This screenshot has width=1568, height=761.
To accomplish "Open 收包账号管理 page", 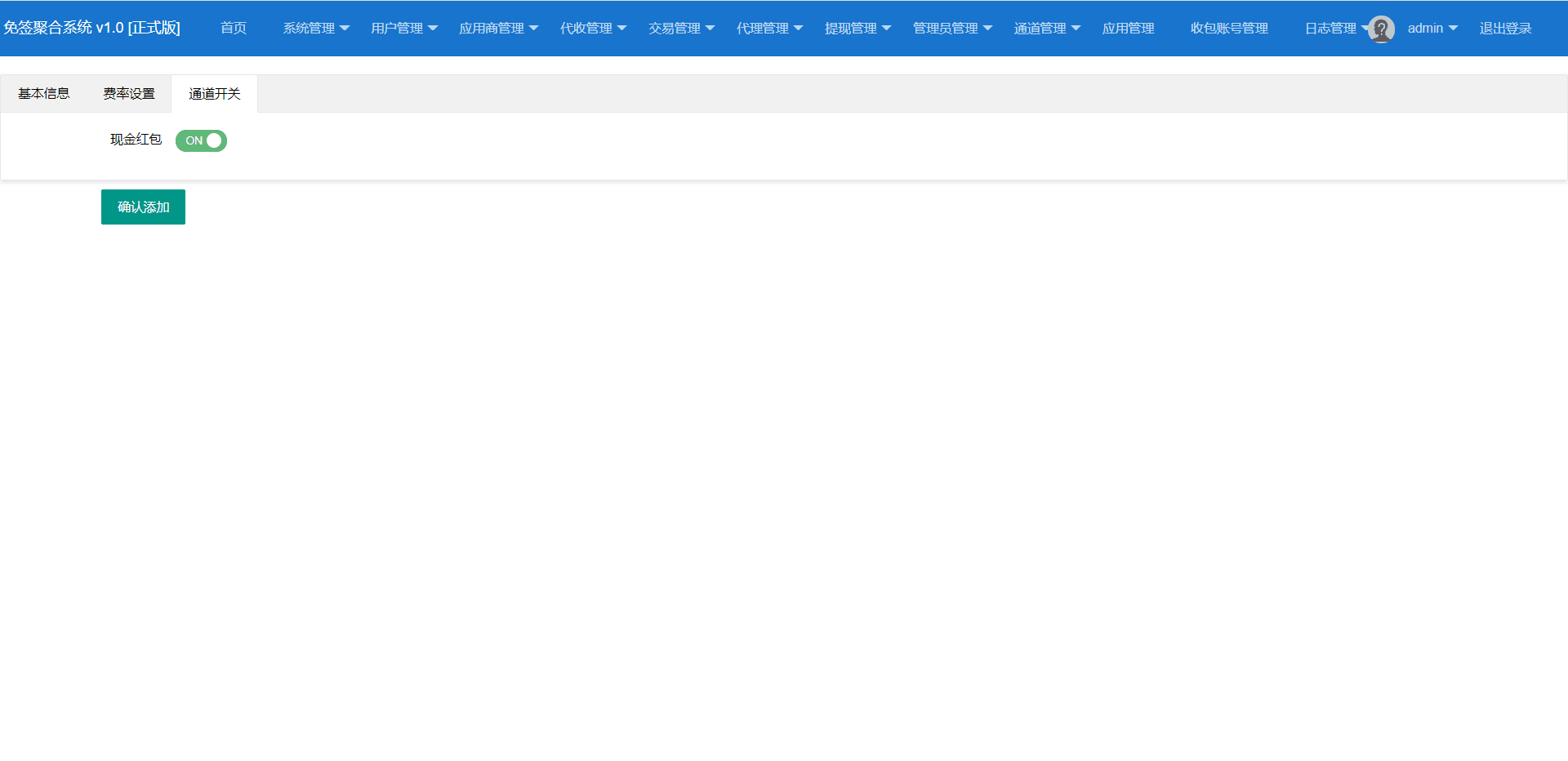I will (1229, 28).
